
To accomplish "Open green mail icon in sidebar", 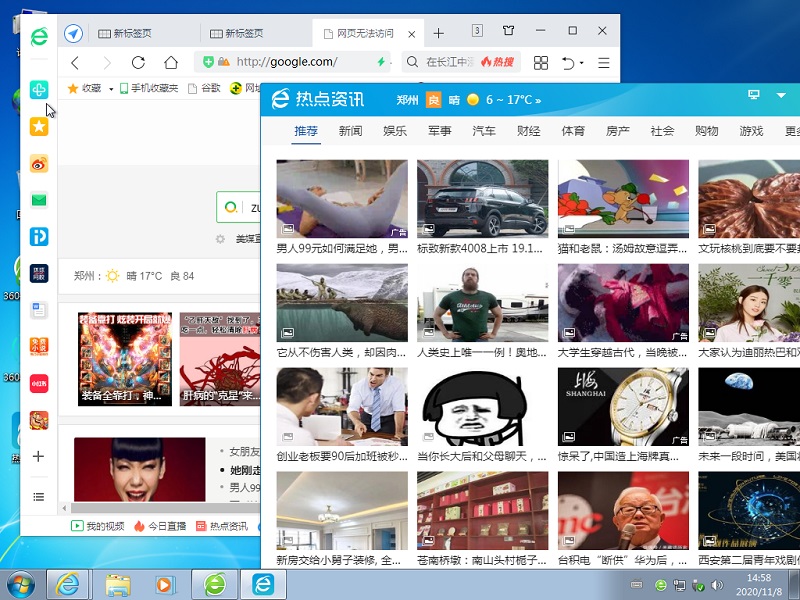I will (39, 200).
